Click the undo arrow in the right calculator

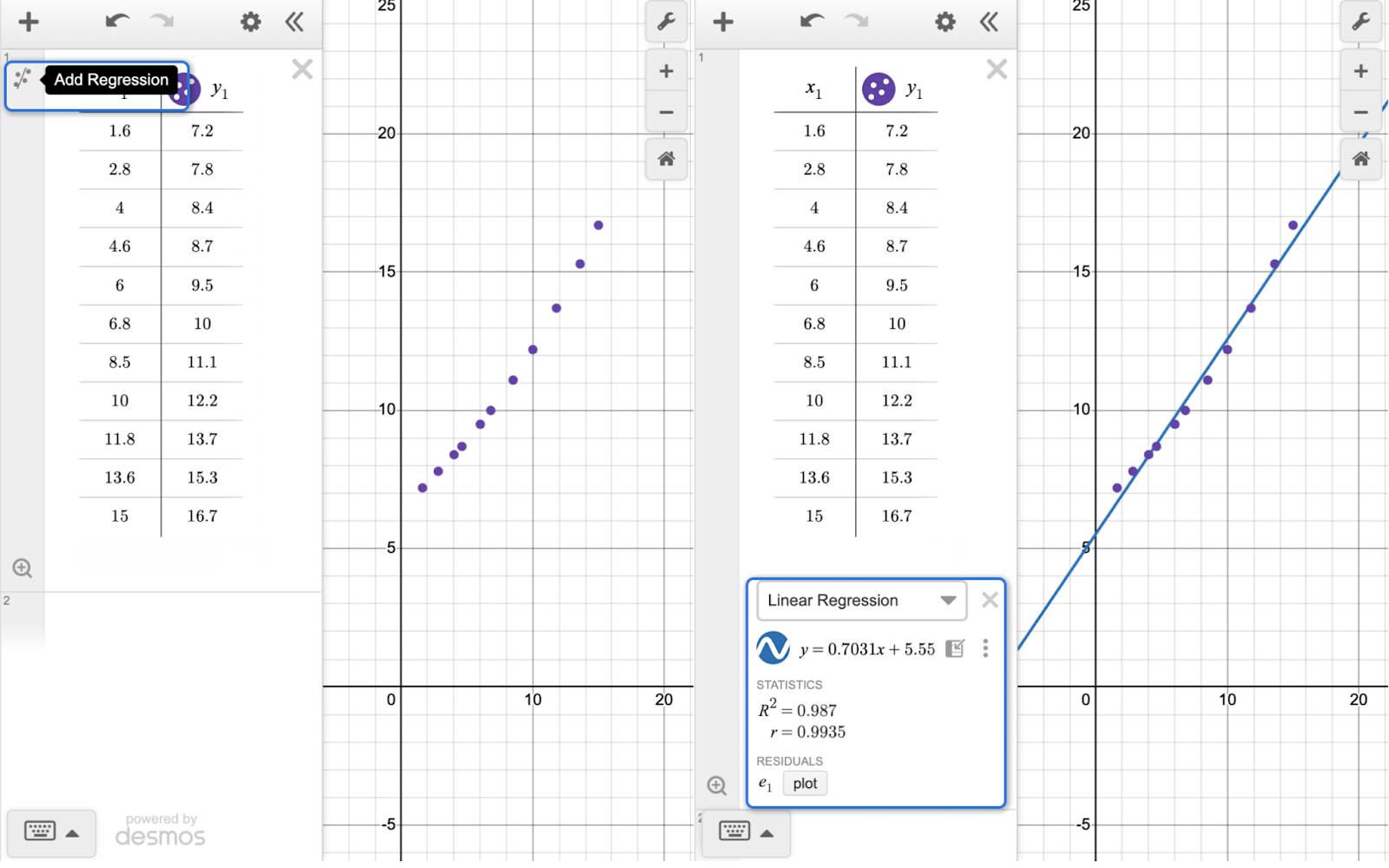(811, 22)
